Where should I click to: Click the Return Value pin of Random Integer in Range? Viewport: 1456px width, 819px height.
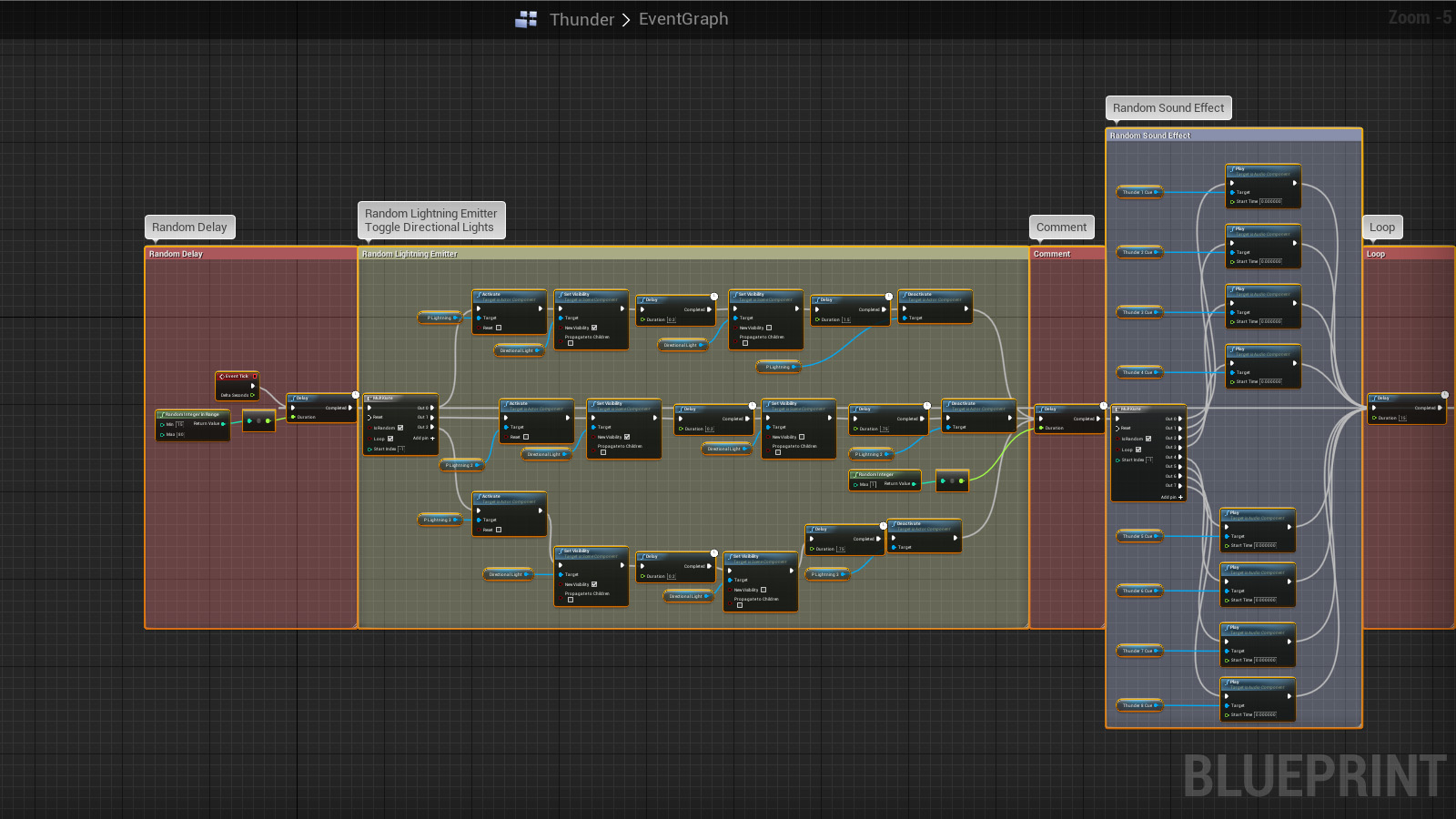(223, 423)
